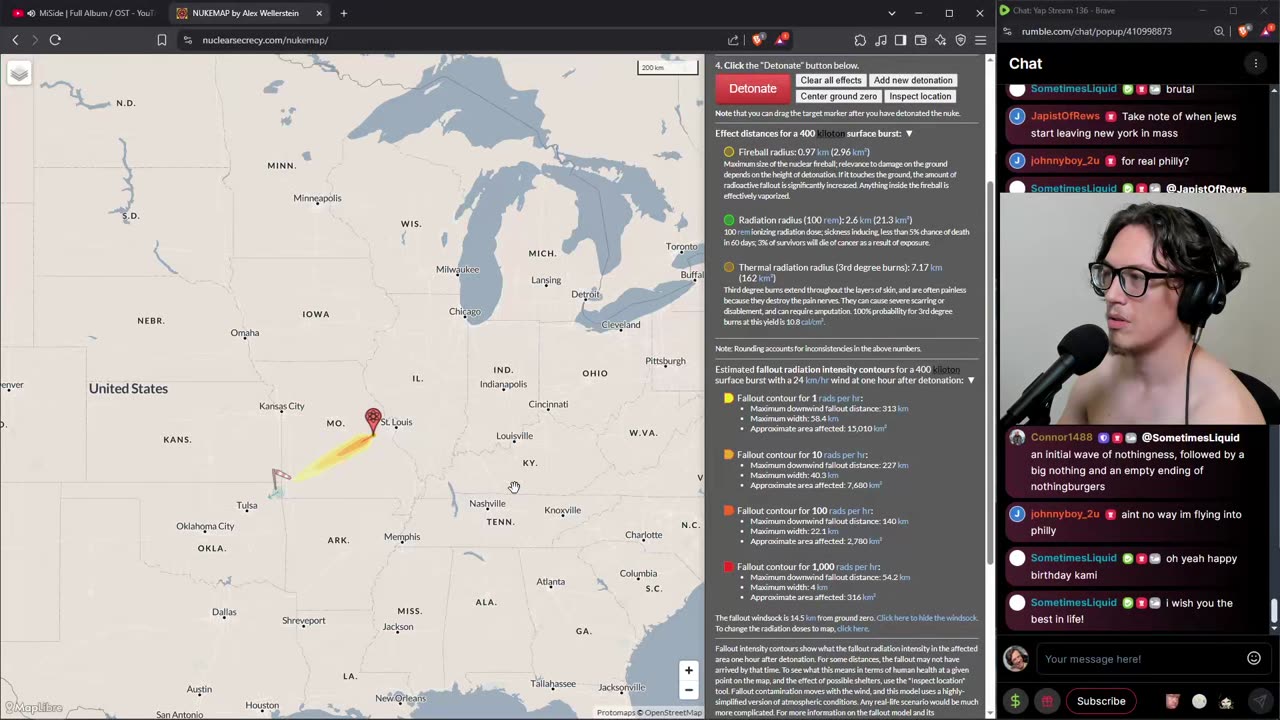Click OpenStreetMap attribution link
1280x720 pixels.
[673, 713]
